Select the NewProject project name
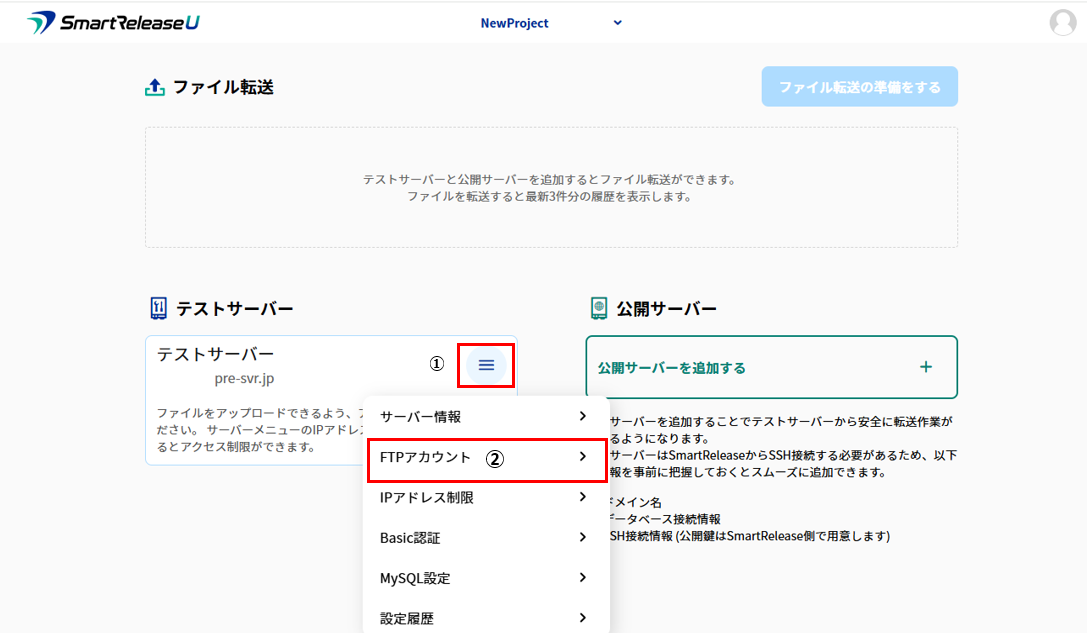 pos(514,23)
